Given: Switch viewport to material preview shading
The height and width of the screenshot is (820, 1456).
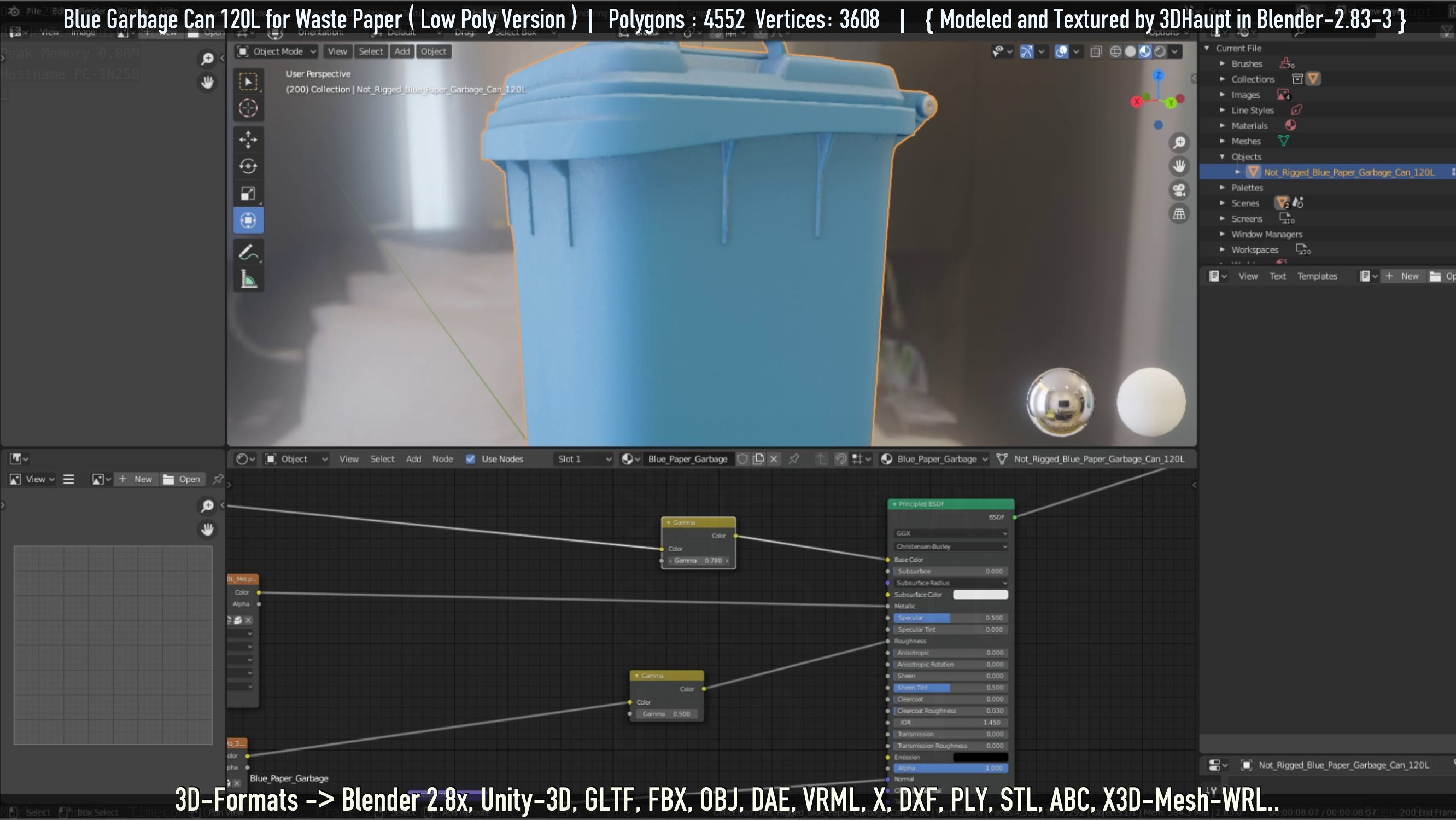Looking at the screenshot, I should click(x=1145, y=51).
